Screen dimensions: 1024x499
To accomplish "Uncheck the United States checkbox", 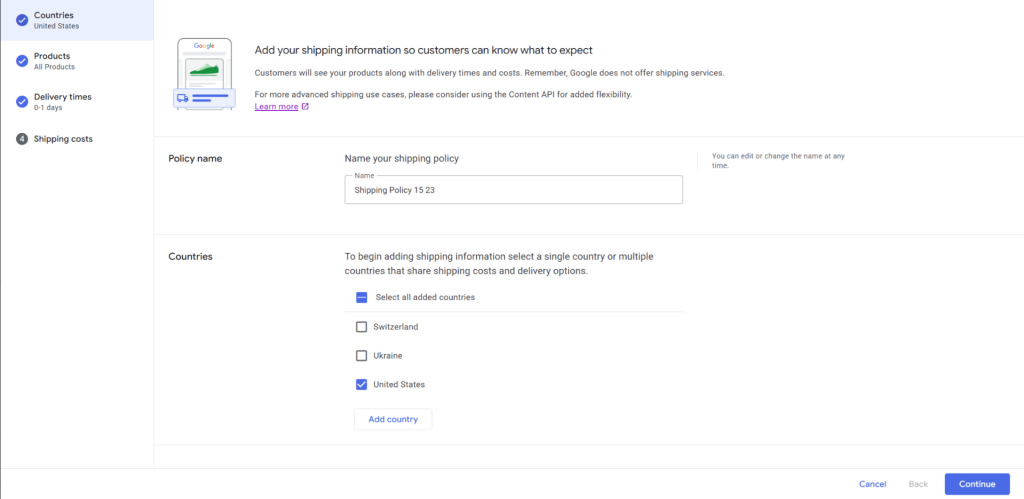I will coord(362,384).
